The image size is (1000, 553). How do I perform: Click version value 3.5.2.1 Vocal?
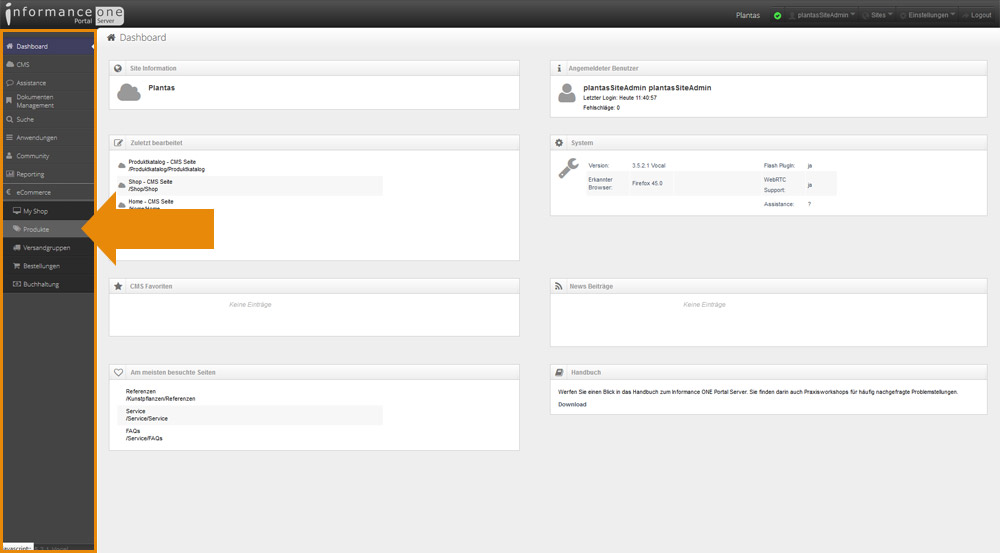[x=649, y=166]
